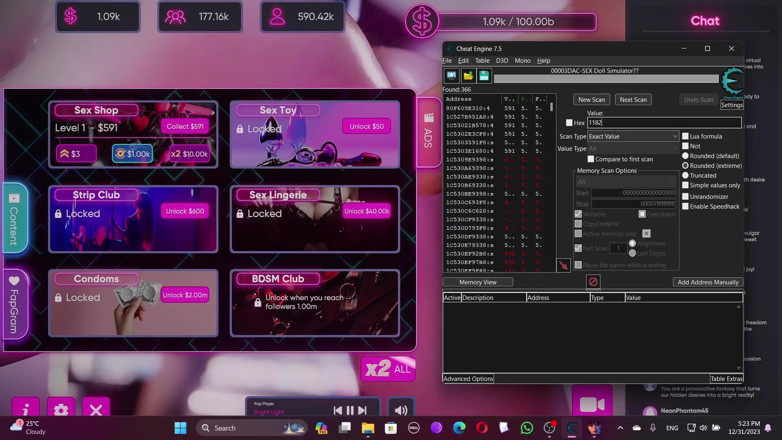Click the pink X button near the gear

(x=96, y=410)
